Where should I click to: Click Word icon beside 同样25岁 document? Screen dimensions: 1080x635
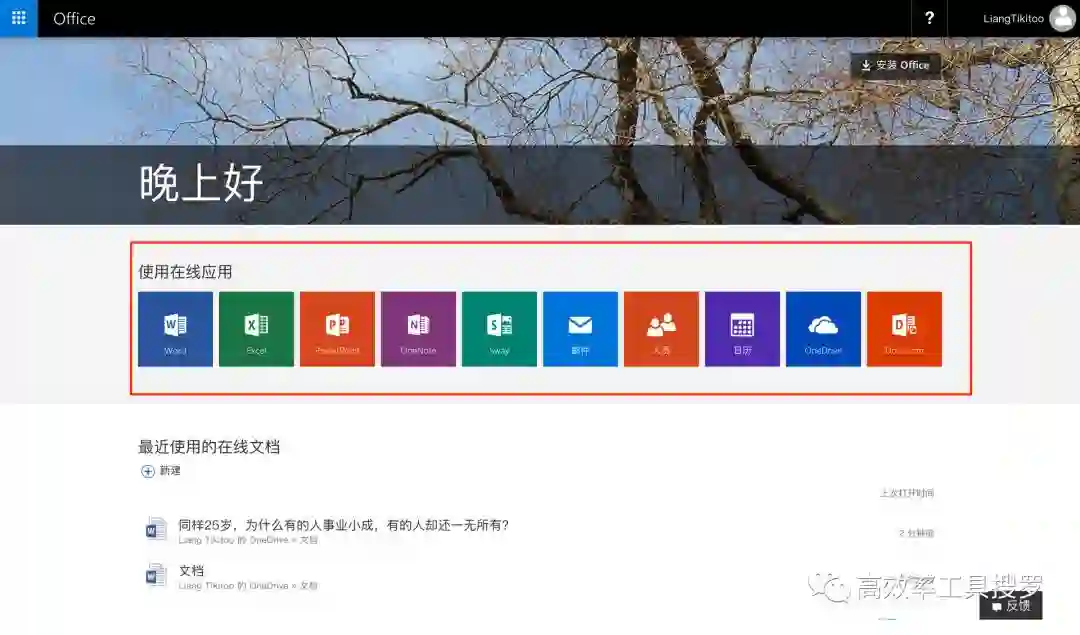[x=156, y=529]
